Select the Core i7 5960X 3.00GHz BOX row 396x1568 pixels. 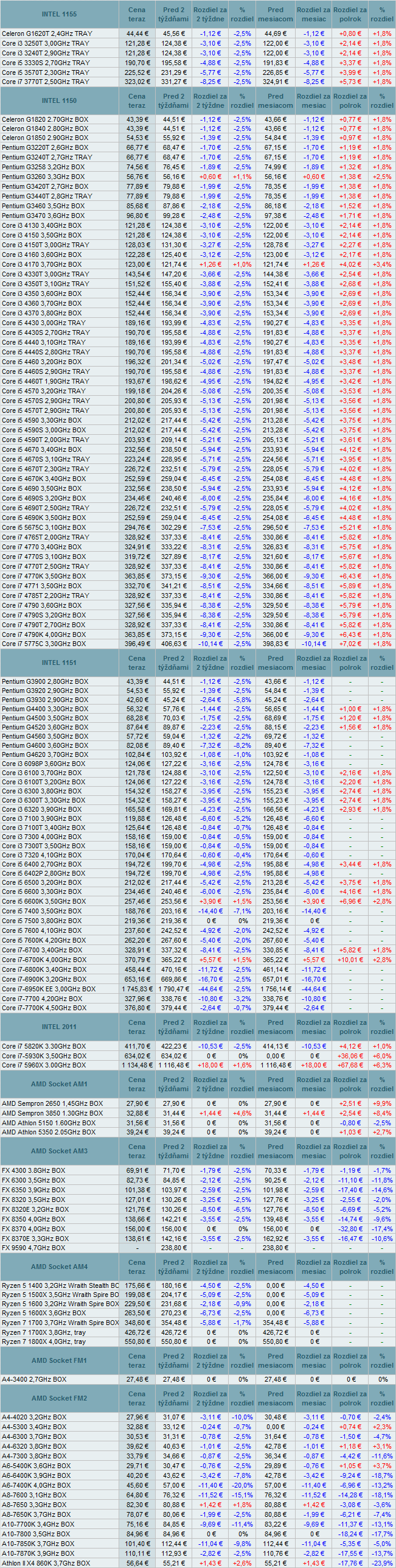pos(44,1065)
